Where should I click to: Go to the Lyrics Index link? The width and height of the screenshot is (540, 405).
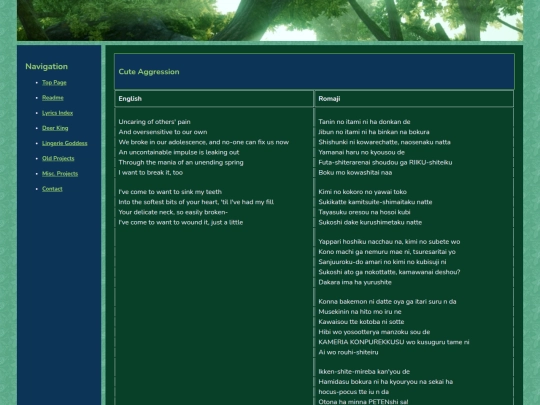58,113
